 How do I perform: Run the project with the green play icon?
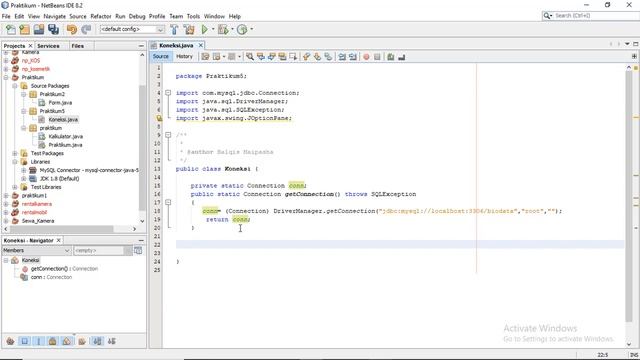pos(205,29)
